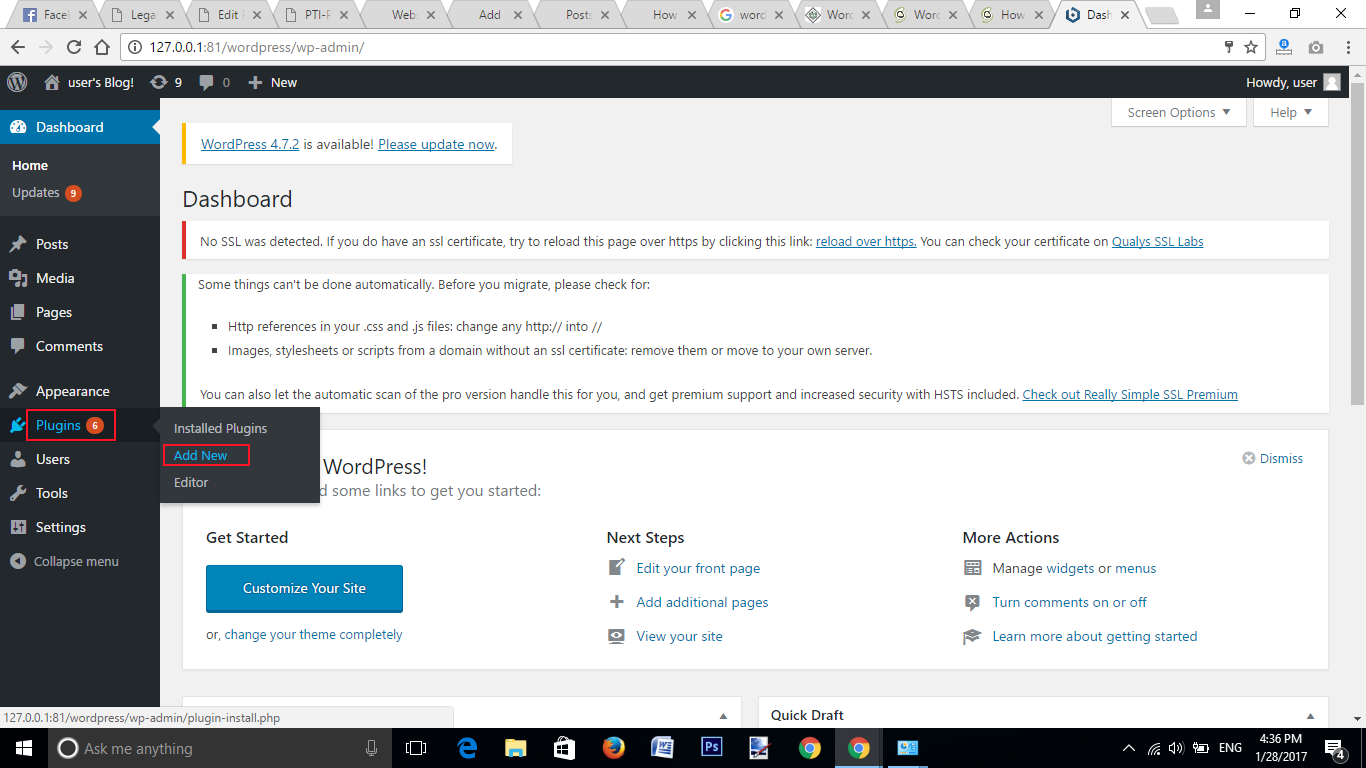Click the menus link under More Actions
Viewport: 1366px width, 768px height.
(x=1136, y=568)
